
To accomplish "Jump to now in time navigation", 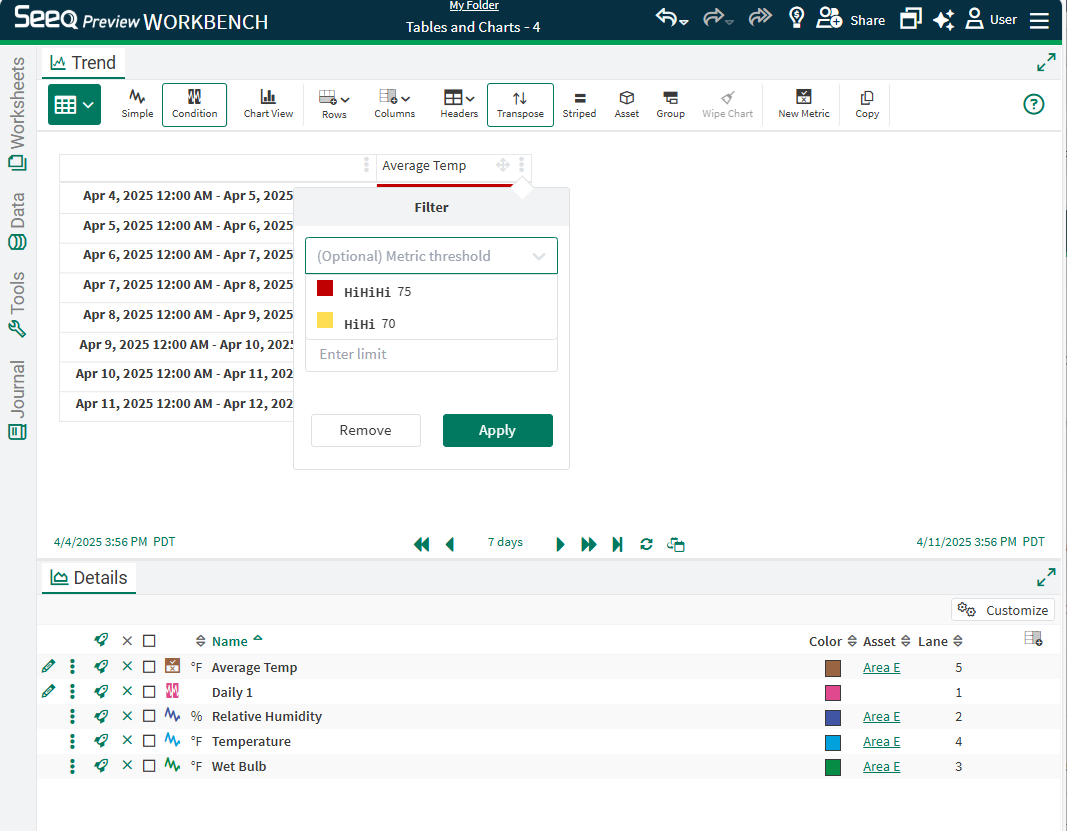I will [618, 544].
